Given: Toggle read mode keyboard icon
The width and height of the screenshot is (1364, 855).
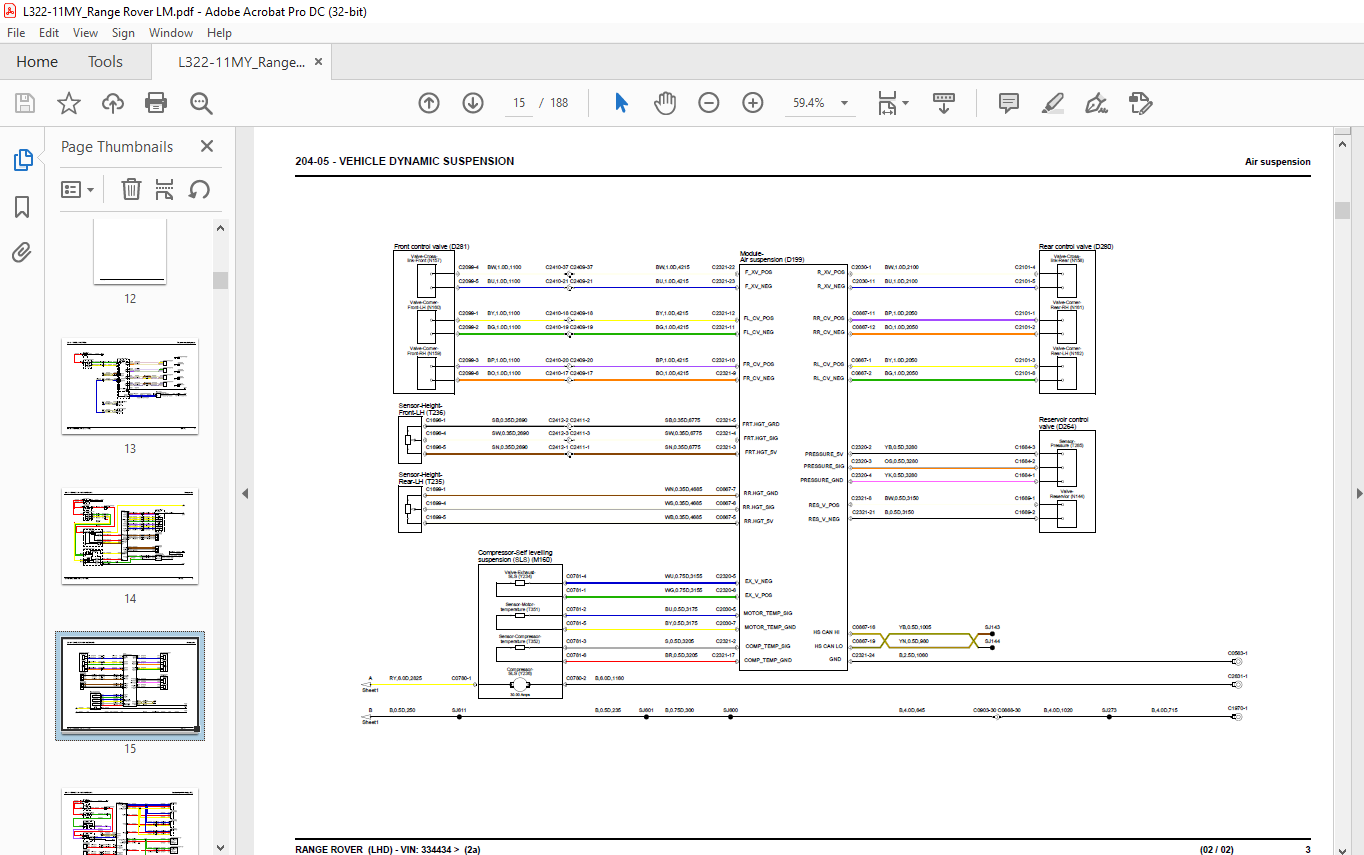Looking at the screenshot, I should 944,103.
